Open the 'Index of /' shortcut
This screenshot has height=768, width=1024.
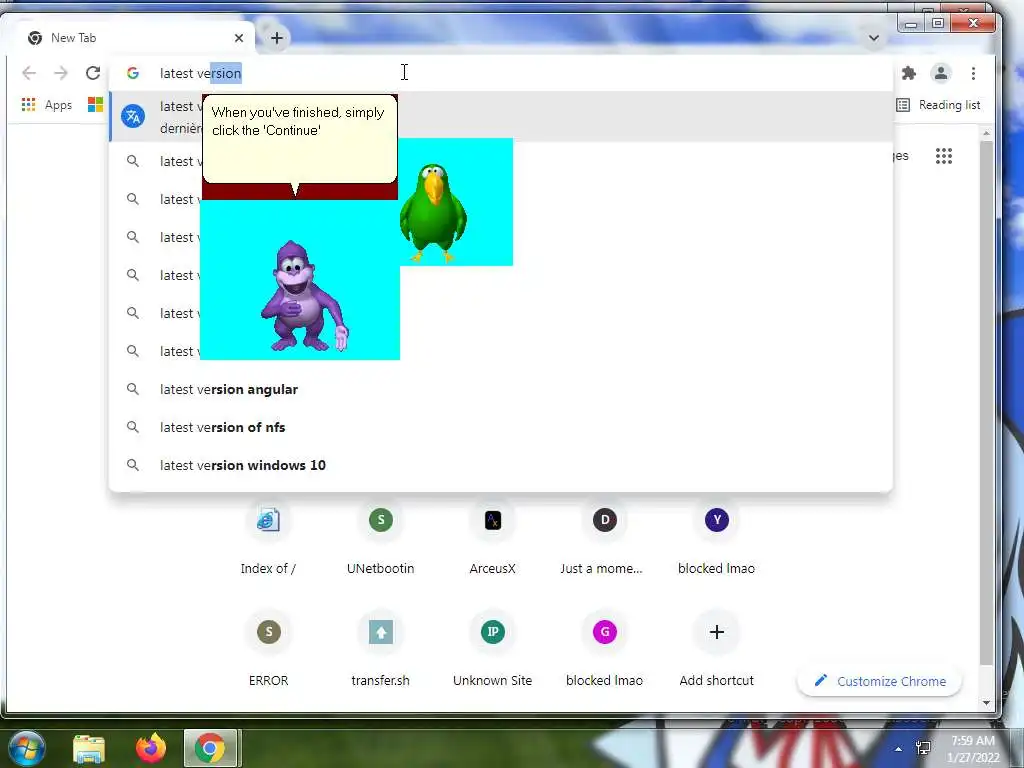click(x=268, y=538)
